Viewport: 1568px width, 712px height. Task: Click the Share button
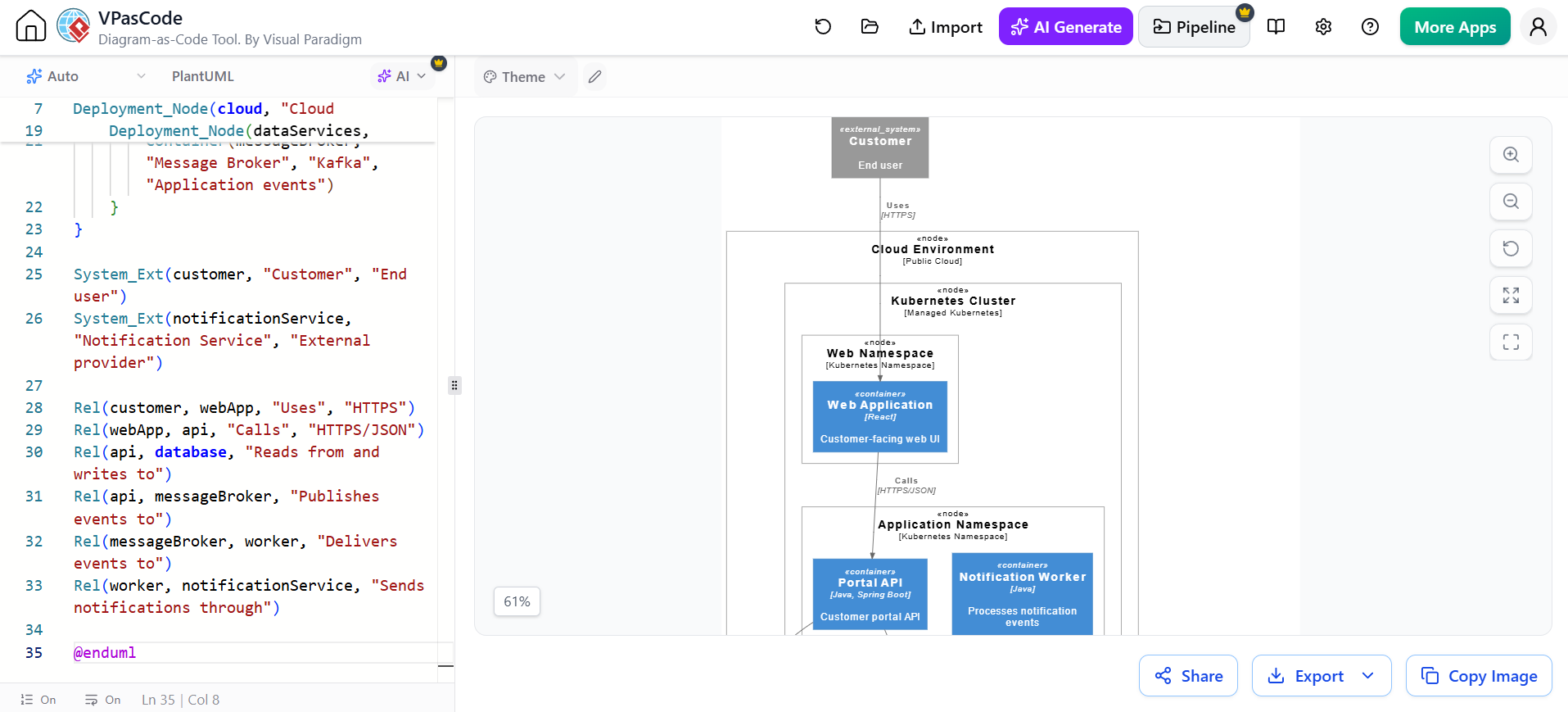tap(1188, 676)
